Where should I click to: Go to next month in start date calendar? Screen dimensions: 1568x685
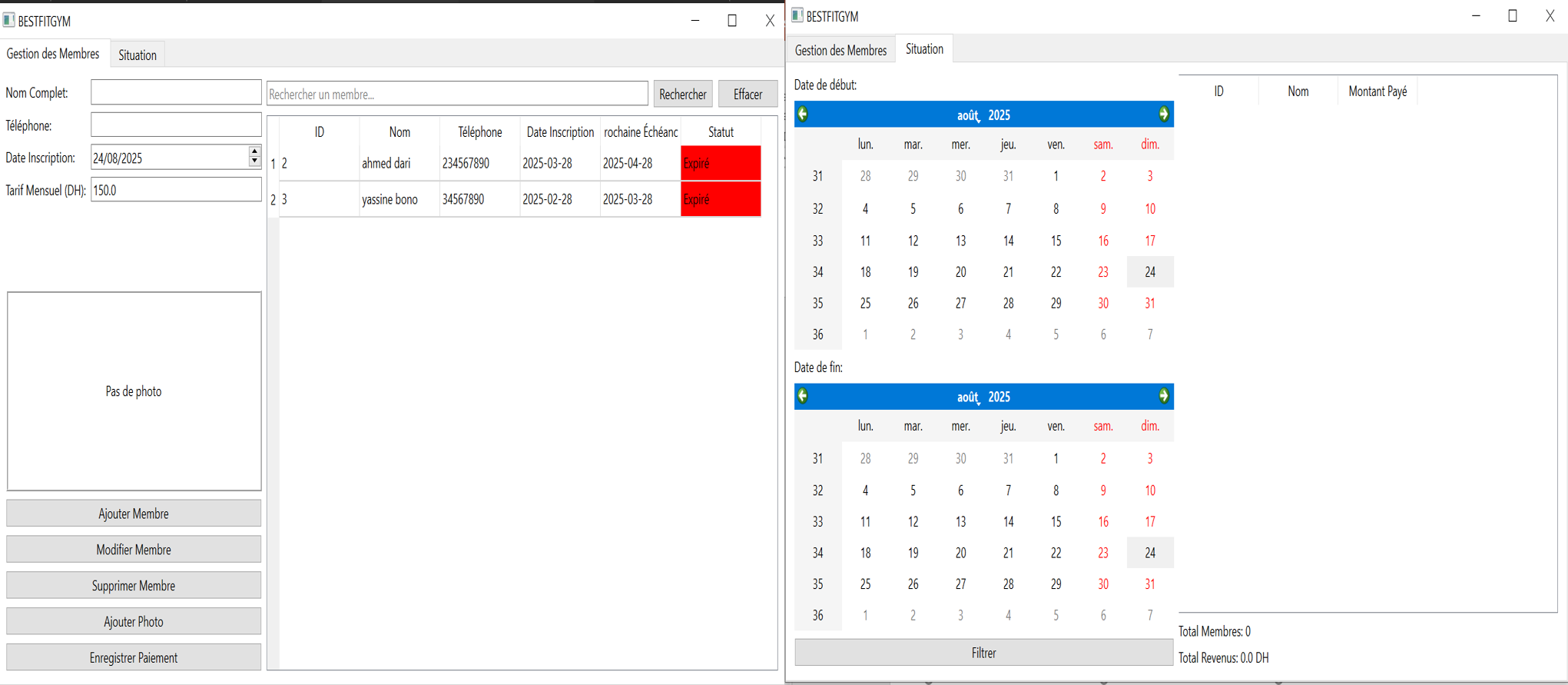point(1164,115)
